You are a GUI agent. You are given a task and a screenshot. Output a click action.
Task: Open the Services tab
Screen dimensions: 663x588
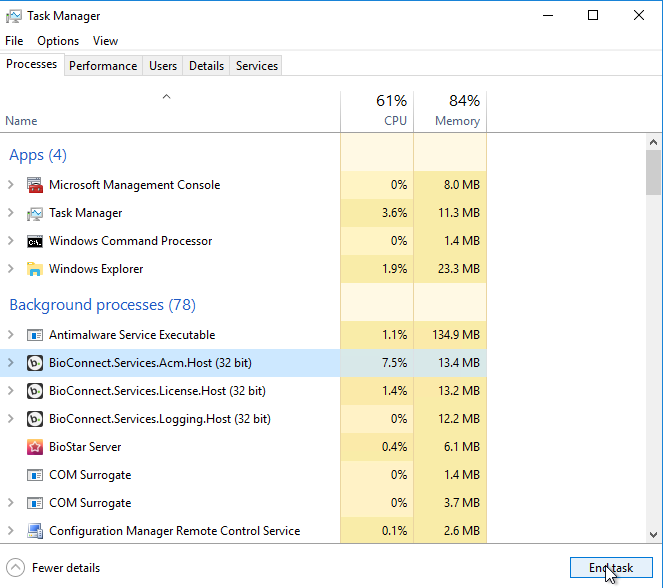(257, 66)
